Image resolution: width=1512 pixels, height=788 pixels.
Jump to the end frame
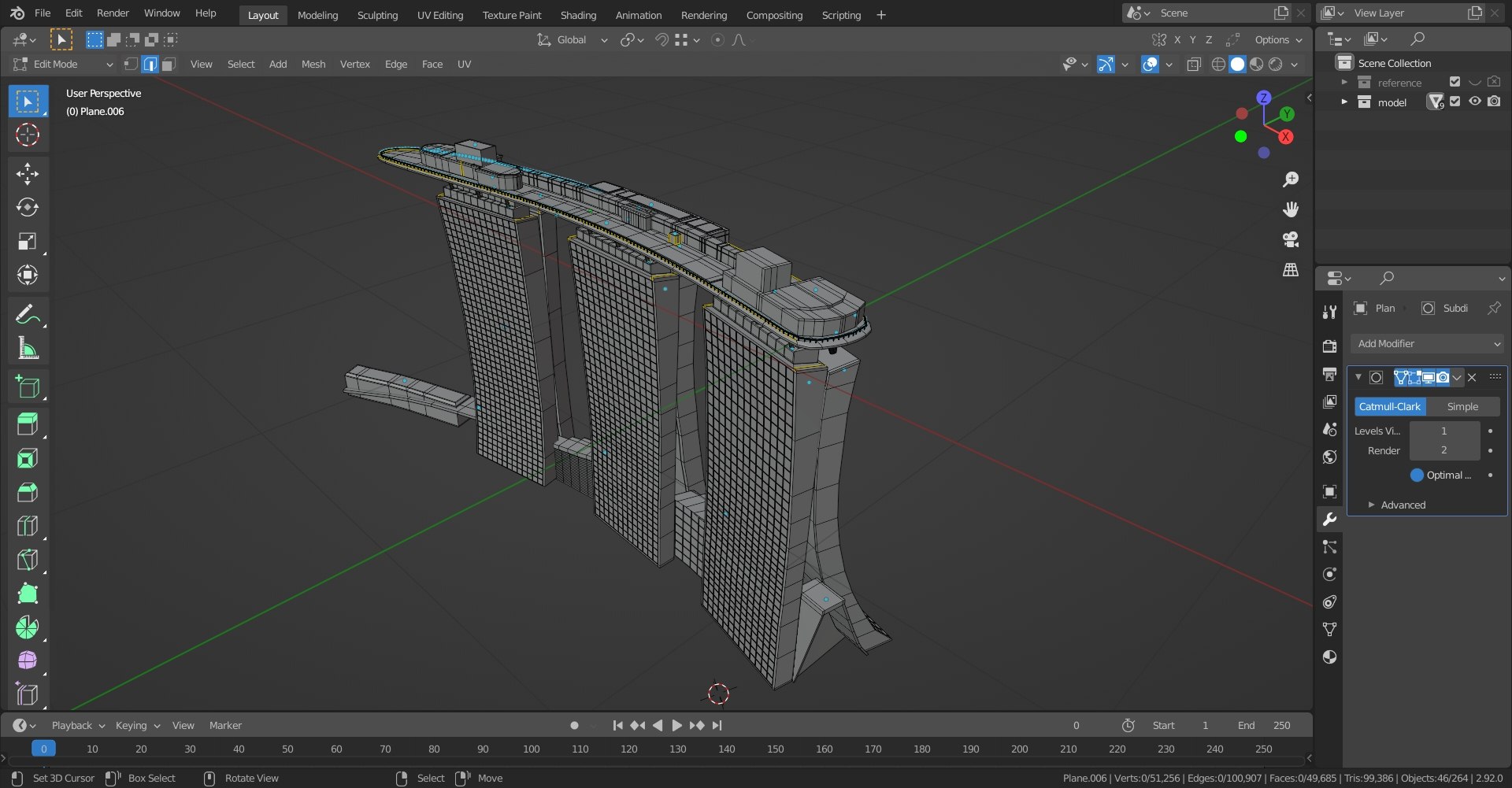coord(717,726)
